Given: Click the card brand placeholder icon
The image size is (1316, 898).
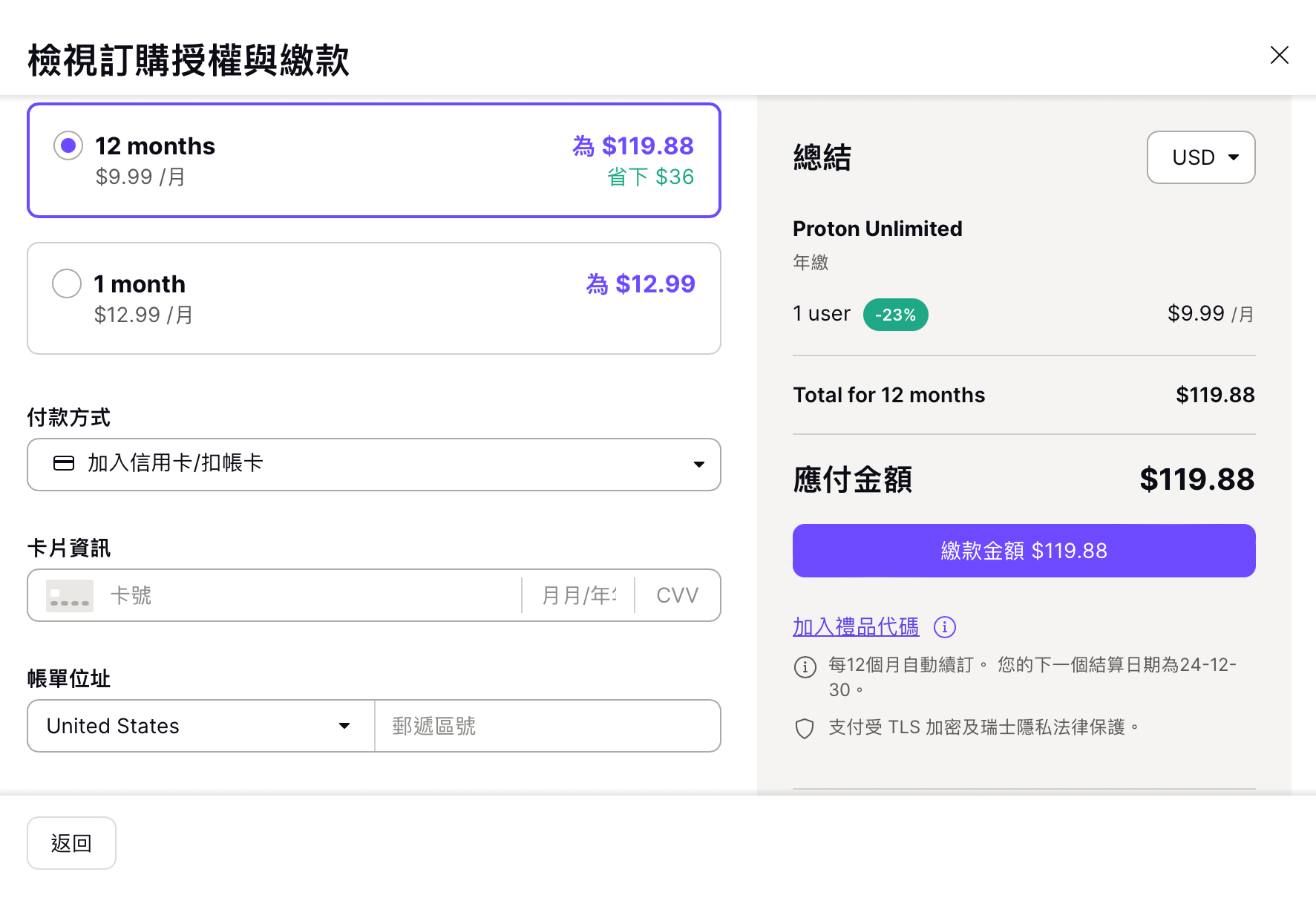Looking at the screenshot, I should pos(70,595).
